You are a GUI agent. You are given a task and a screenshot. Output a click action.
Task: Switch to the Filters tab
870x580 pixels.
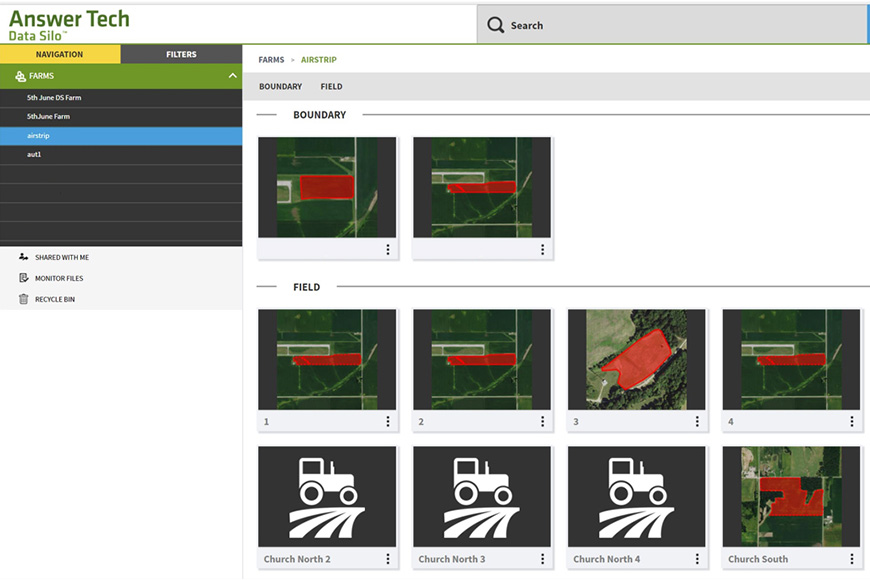click(181, 54)
